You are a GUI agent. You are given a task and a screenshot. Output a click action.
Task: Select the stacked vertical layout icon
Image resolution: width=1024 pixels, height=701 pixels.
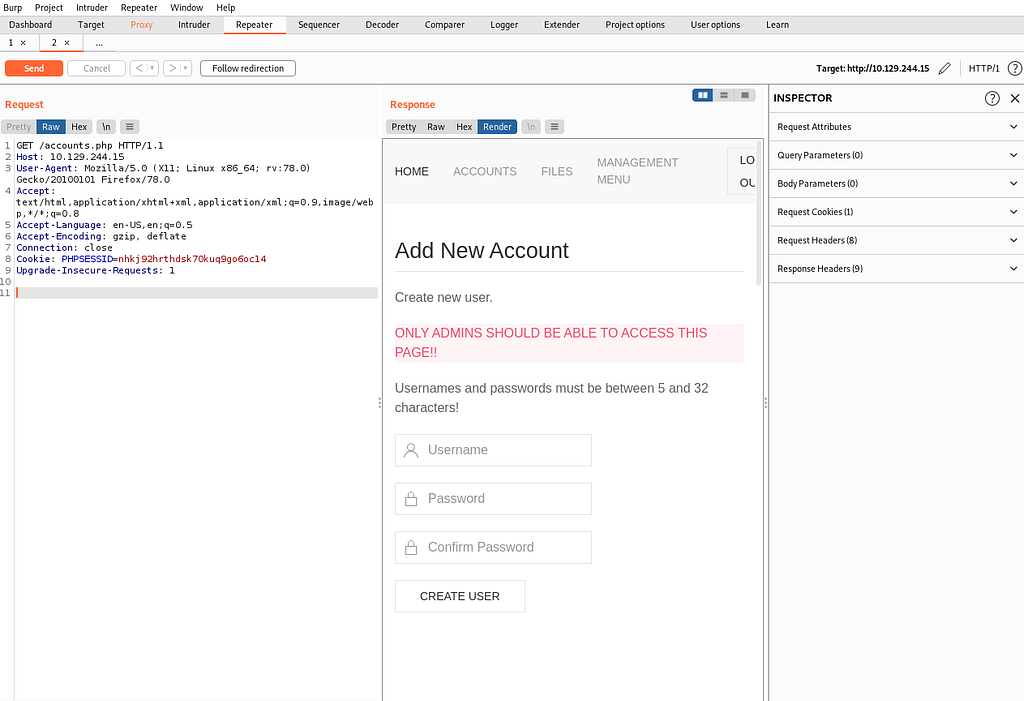724,95
